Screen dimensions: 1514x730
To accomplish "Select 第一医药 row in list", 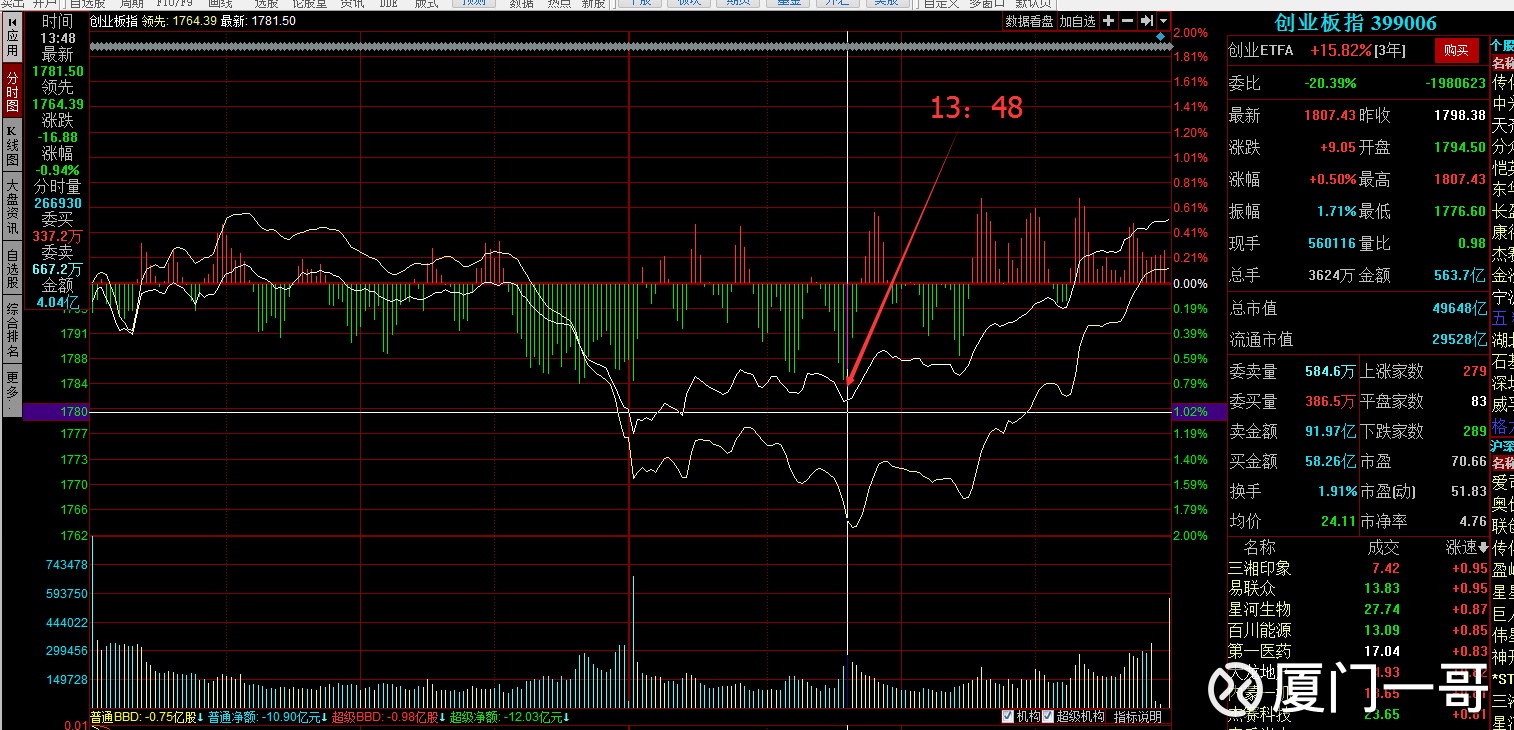I will click(1357, 651).
